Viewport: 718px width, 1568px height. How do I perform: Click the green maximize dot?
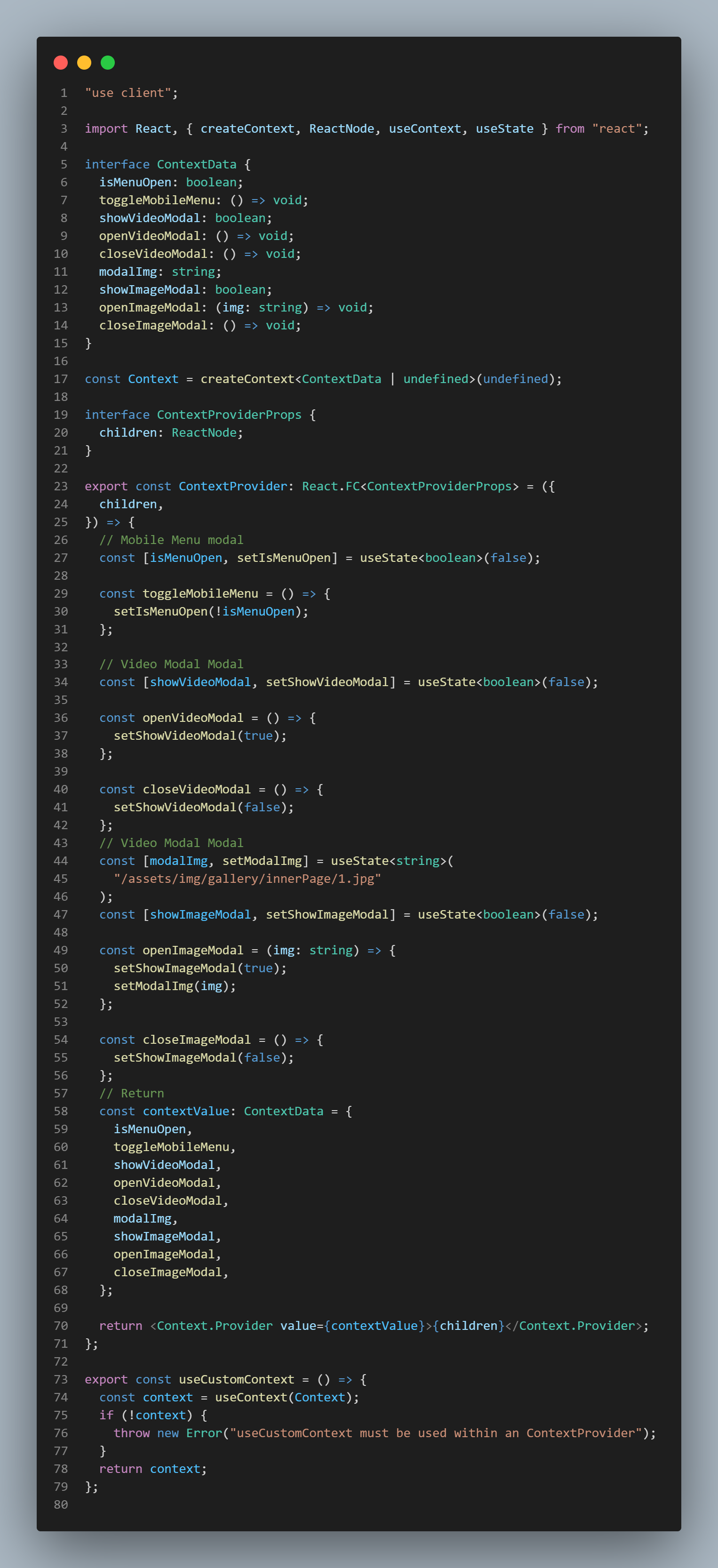pyautogui.click(x=108, y=63)
